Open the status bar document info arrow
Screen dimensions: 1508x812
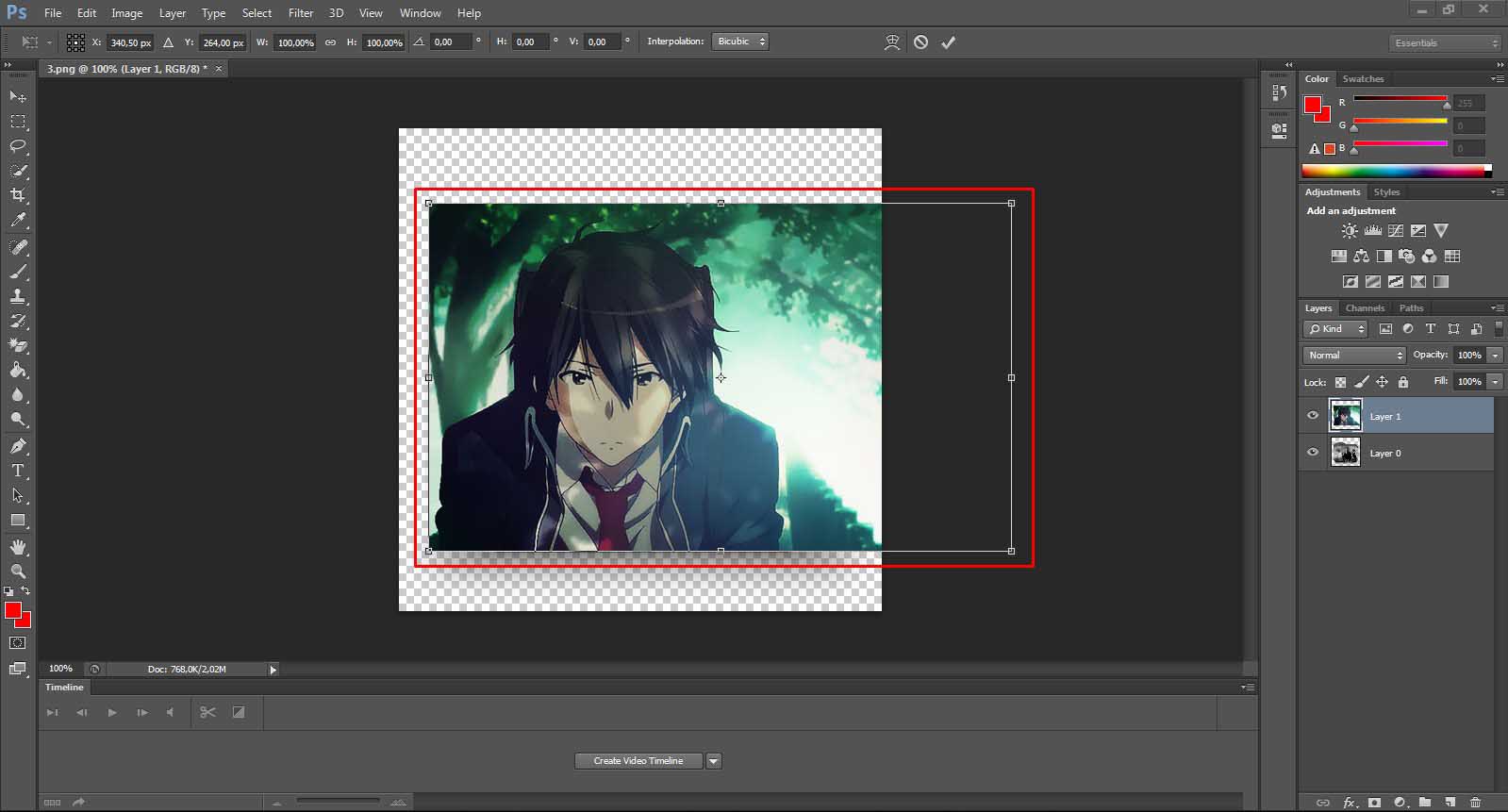click(x=273, y=670)
